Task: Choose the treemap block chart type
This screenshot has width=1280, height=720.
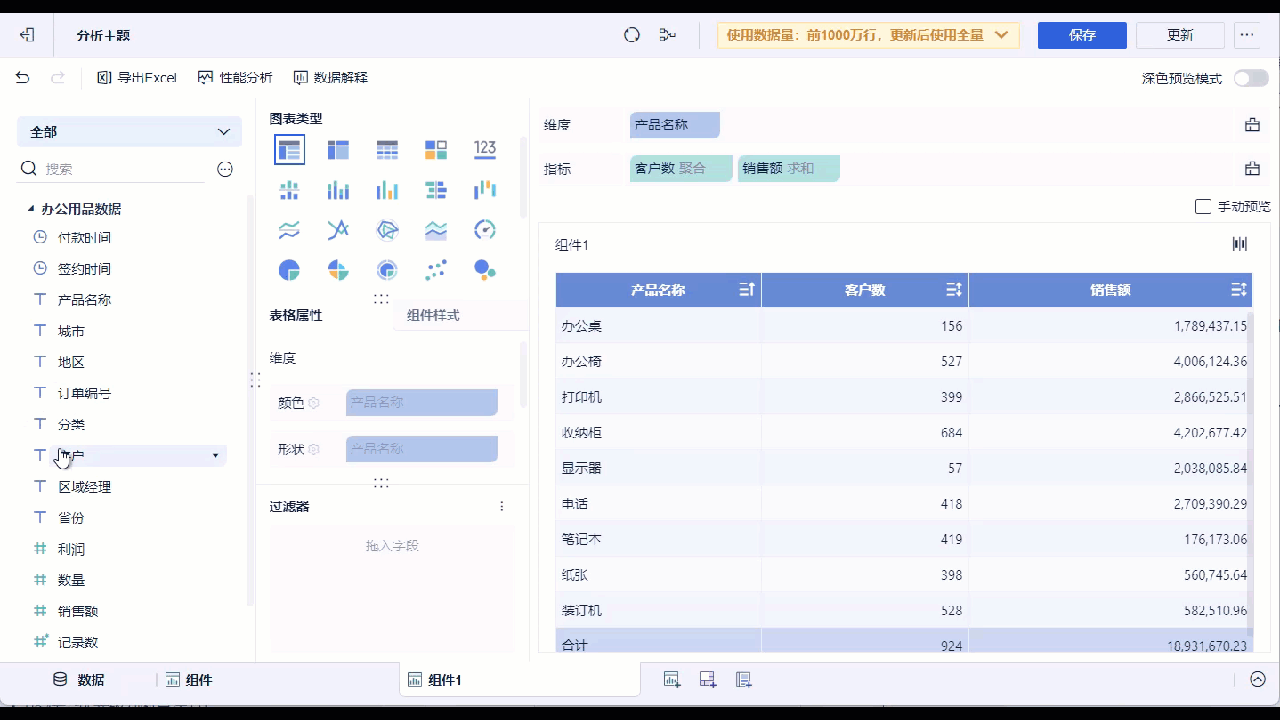Action: [x=436, y=150]
